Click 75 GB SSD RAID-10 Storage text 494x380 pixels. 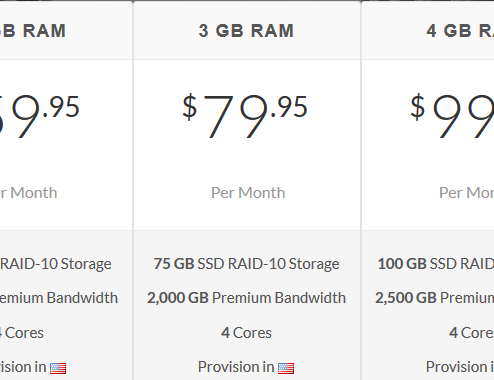[x=246, y=264]
